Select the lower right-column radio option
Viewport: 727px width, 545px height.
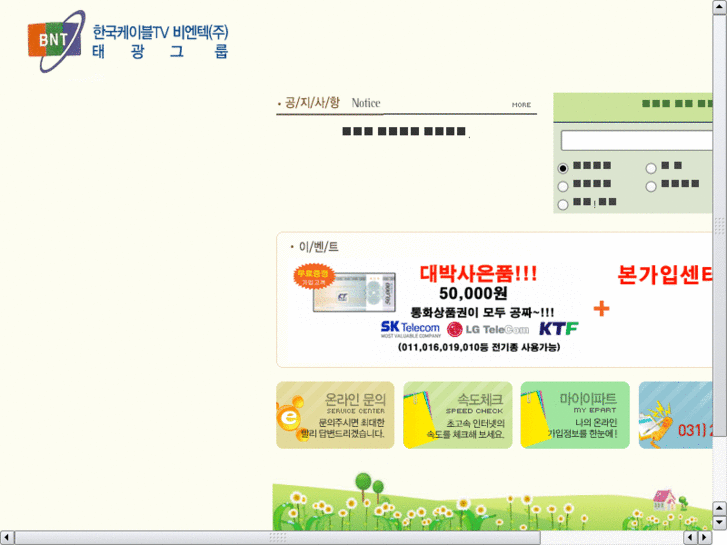tap(651, 186)
